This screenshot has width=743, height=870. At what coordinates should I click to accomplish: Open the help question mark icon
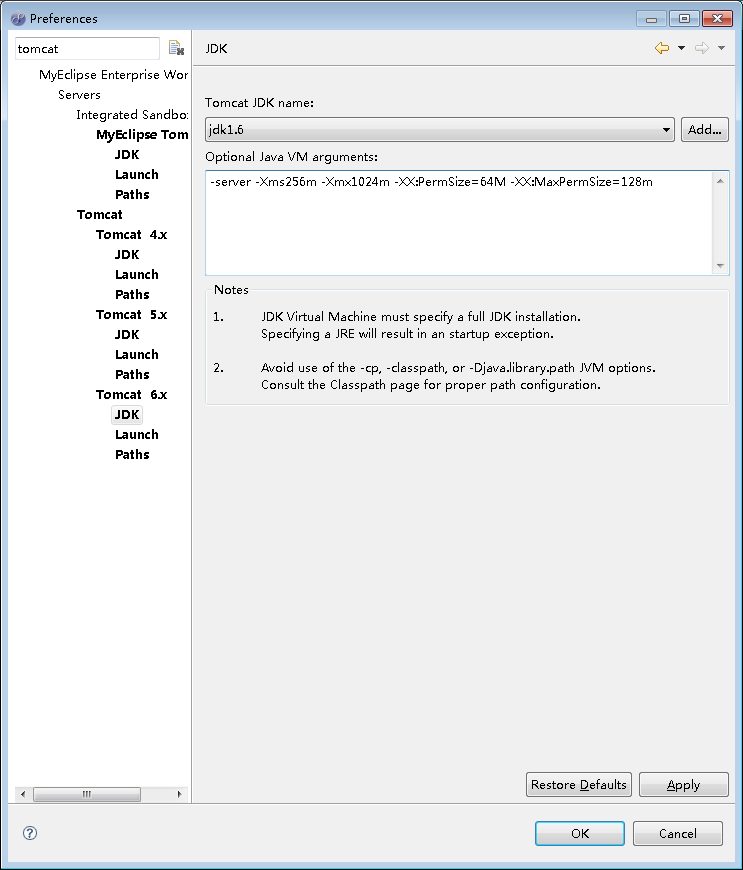pos(30,833)
